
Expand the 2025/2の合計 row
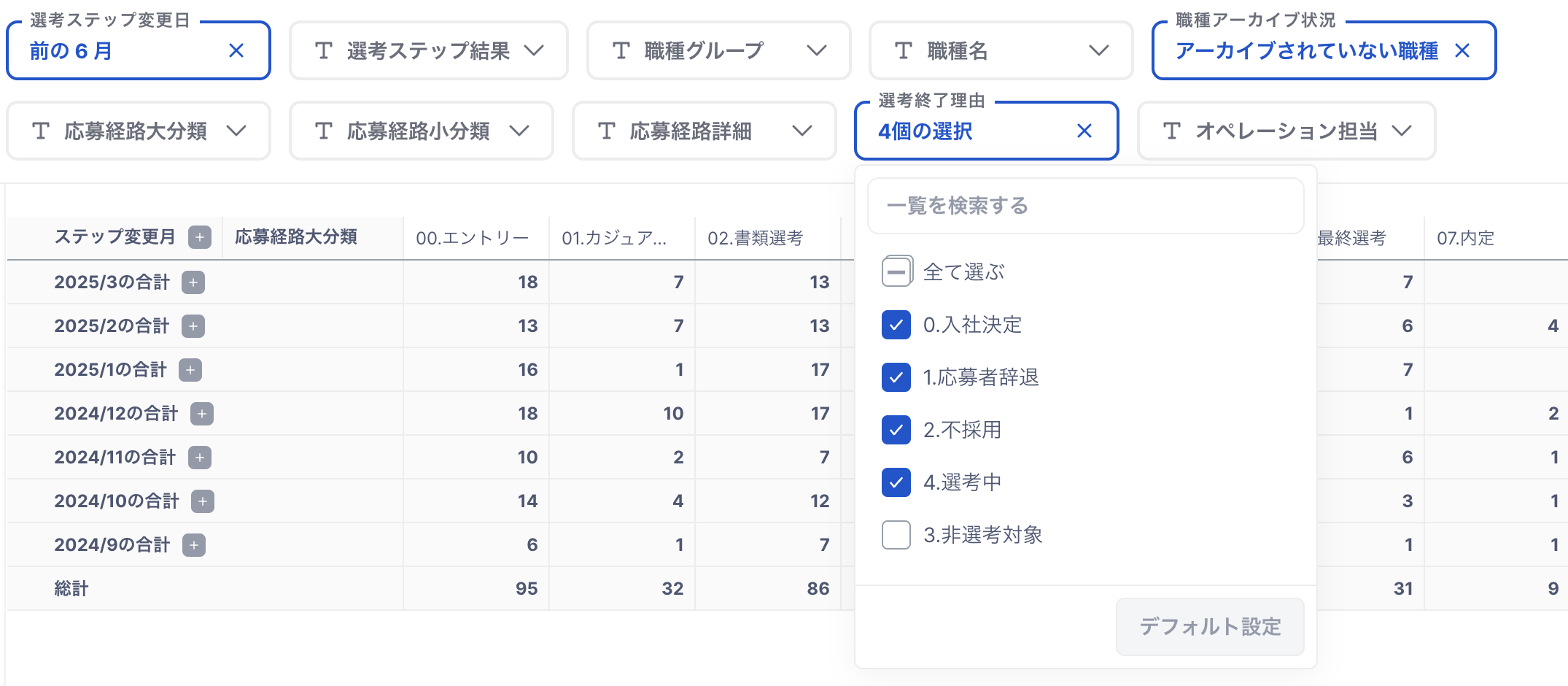[x=193, y=326]
